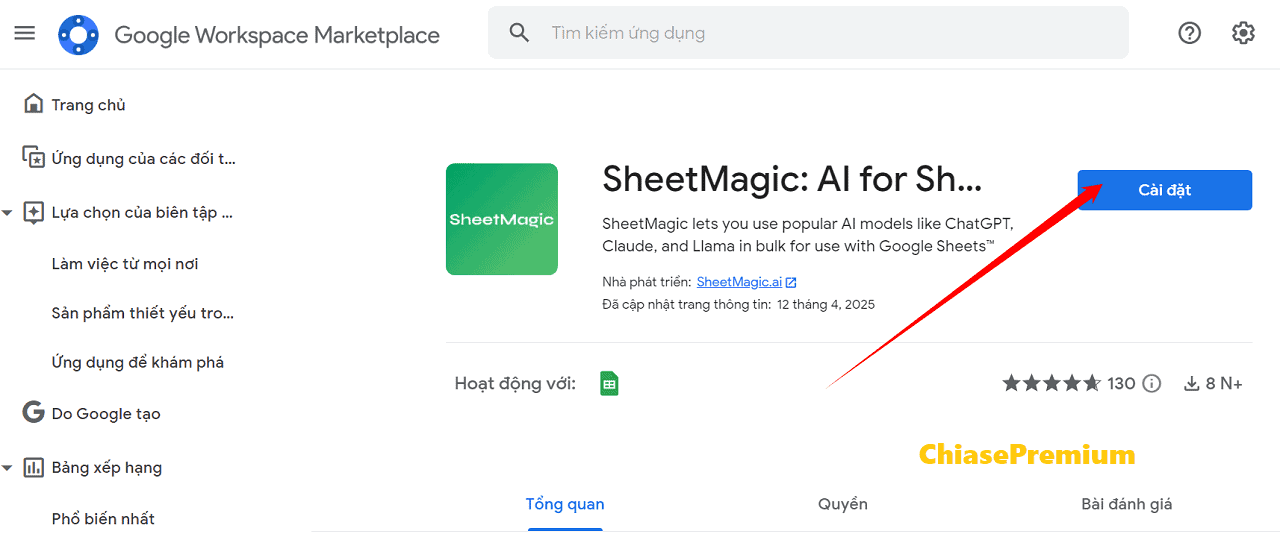The width and height of the screenshot is (1280, 534).
Task: Click the SheetMagic app logo
Action: click(x=502, y=219)
